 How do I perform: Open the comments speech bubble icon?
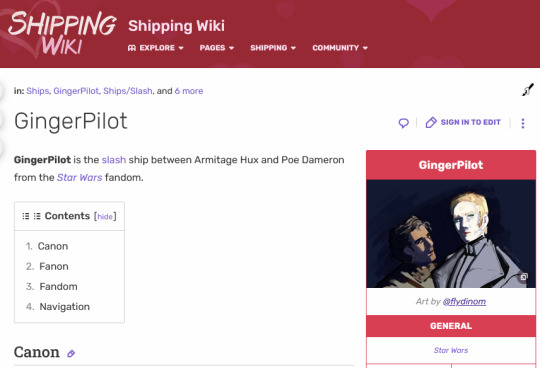[x=404, y=123]
